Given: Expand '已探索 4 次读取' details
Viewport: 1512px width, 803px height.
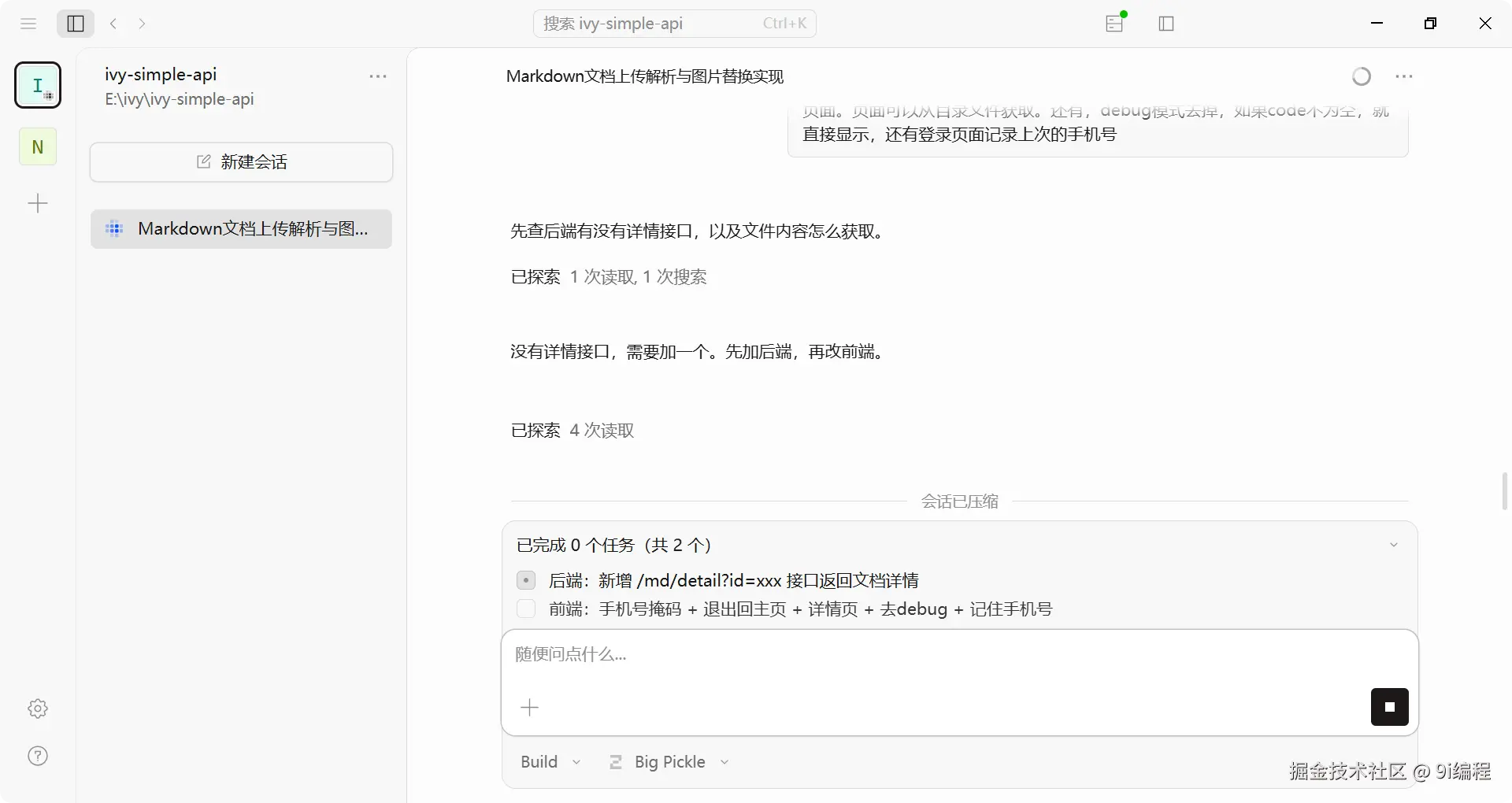Looking at the screenshot, I should coord(573,431).
